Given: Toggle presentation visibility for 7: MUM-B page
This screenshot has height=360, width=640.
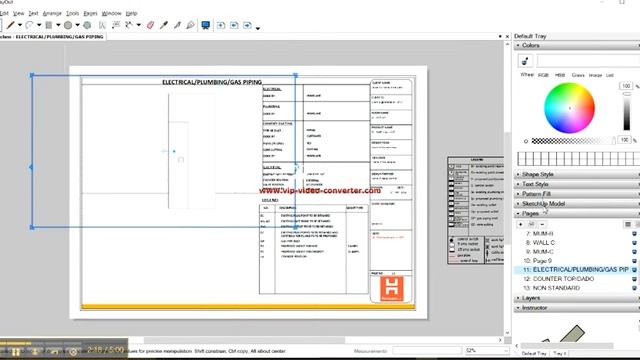Looking at the screenshot, I should point(634,233).
